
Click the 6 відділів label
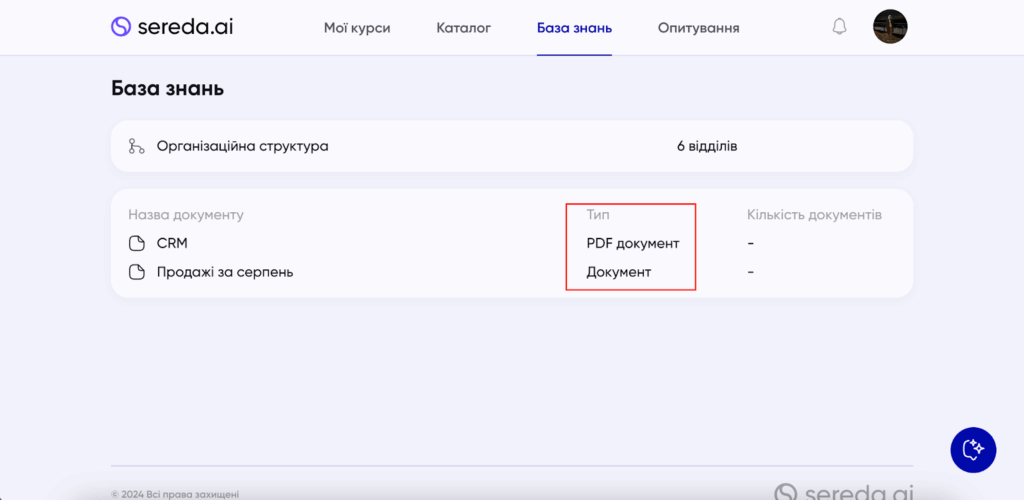707,146
